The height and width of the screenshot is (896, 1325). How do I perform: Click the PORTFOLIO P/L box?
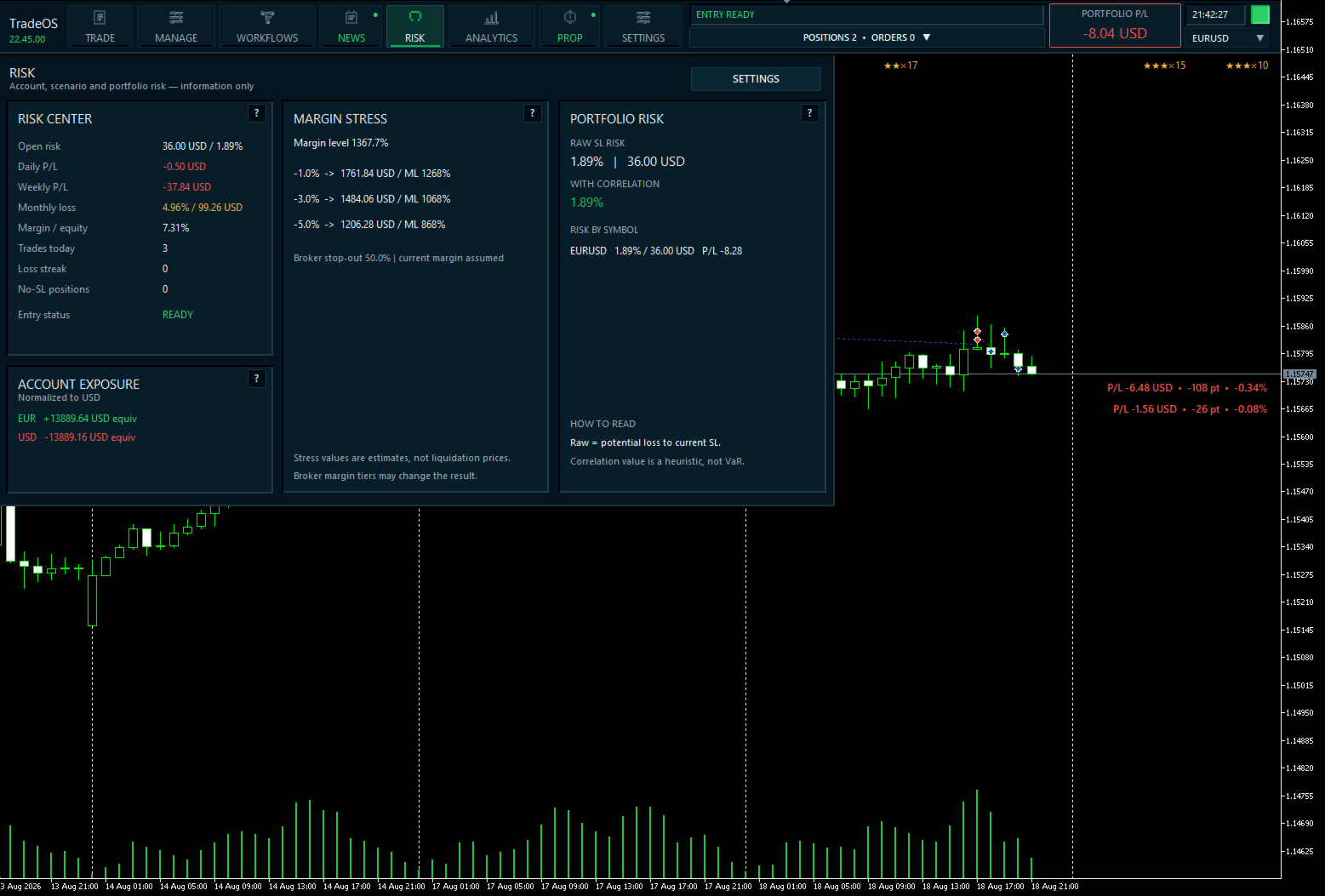(x=1115, y=26)
